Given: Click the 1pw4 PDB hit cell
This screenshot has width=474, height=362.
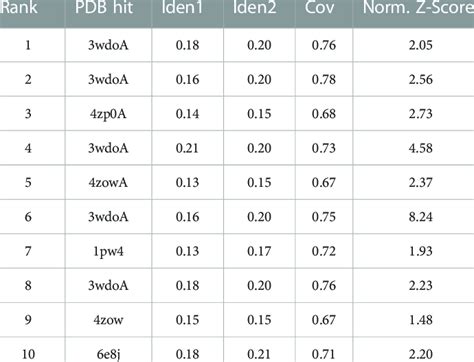Looking at the screenshot, I should coord(108,251).
